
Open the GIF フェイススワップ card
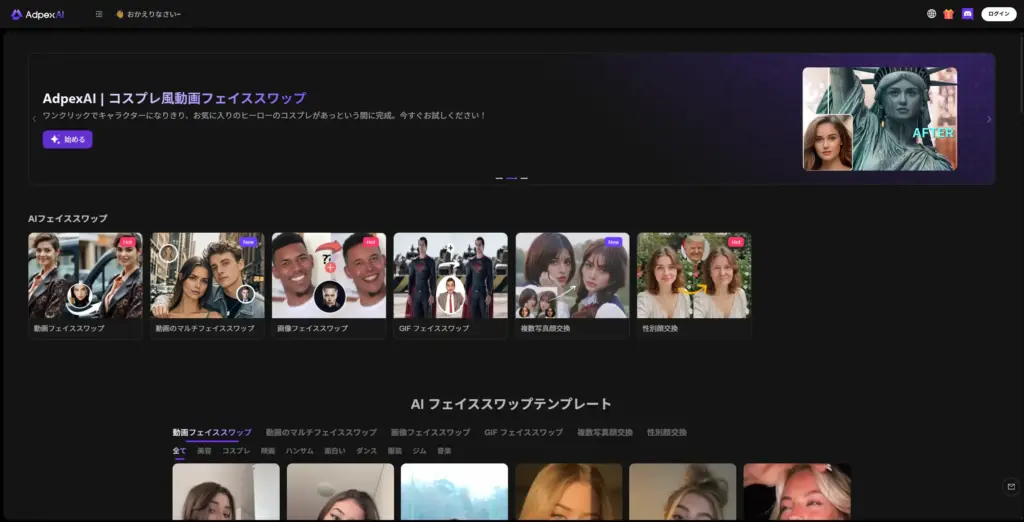pos(451,285)
